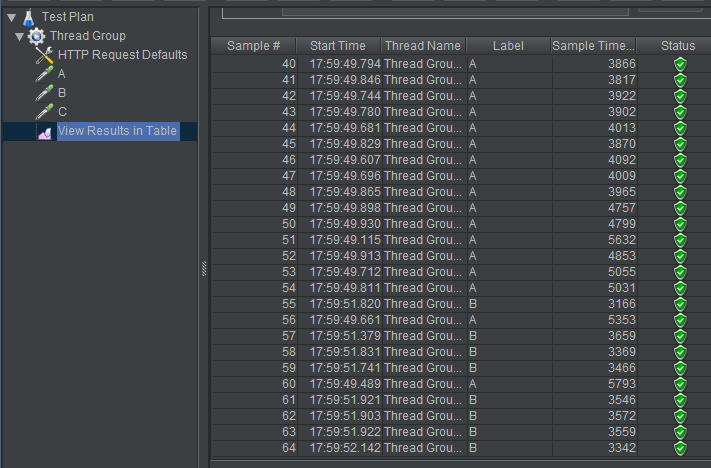Screen dimensions: 711x468
Task: Click the HTTP Request Defaults tools icon
Action: coord(44,55)
